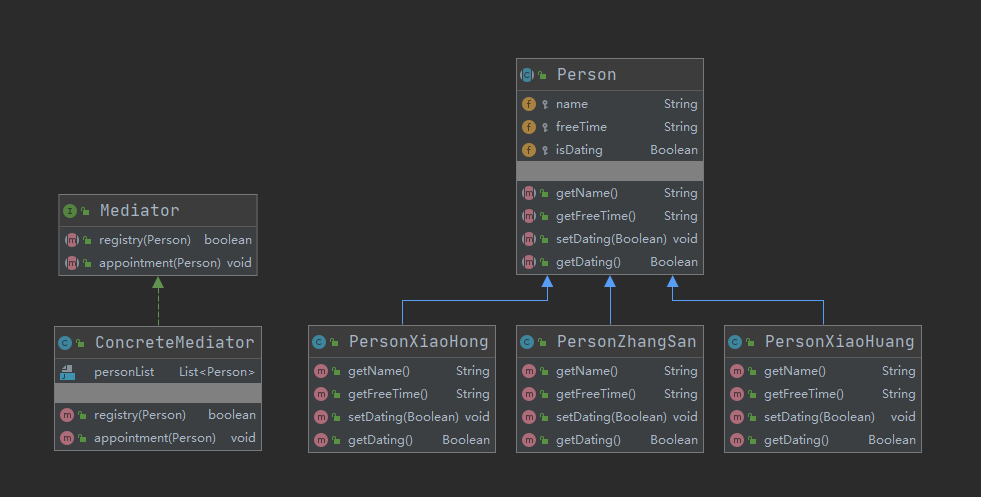Image resolution: width=981 pixels, height=497 pixels.
Task: Select appointment(Person) method in Mediator
Action: point(158,263)
